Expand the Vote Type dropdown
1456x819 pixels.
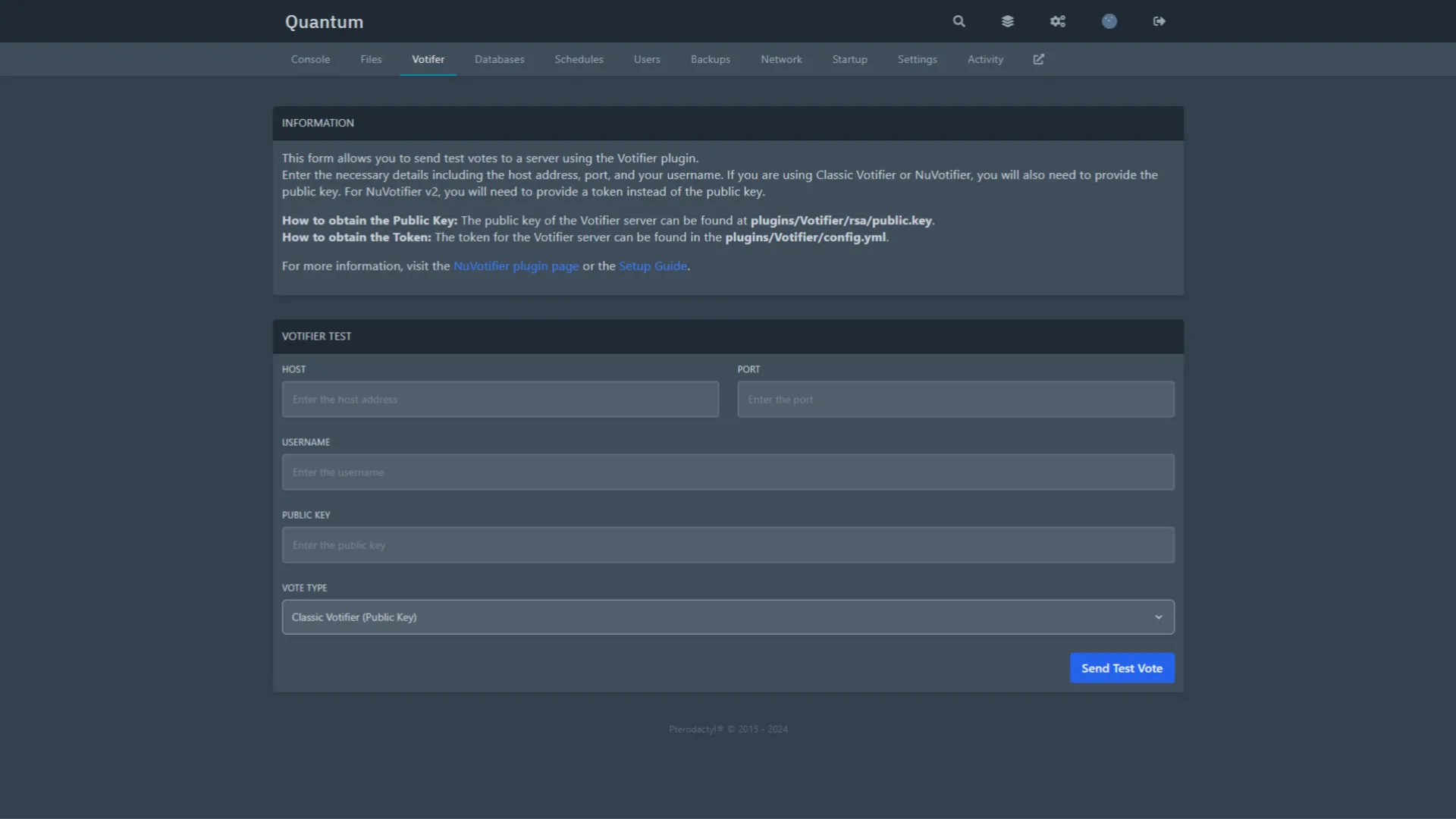(713, 617)
